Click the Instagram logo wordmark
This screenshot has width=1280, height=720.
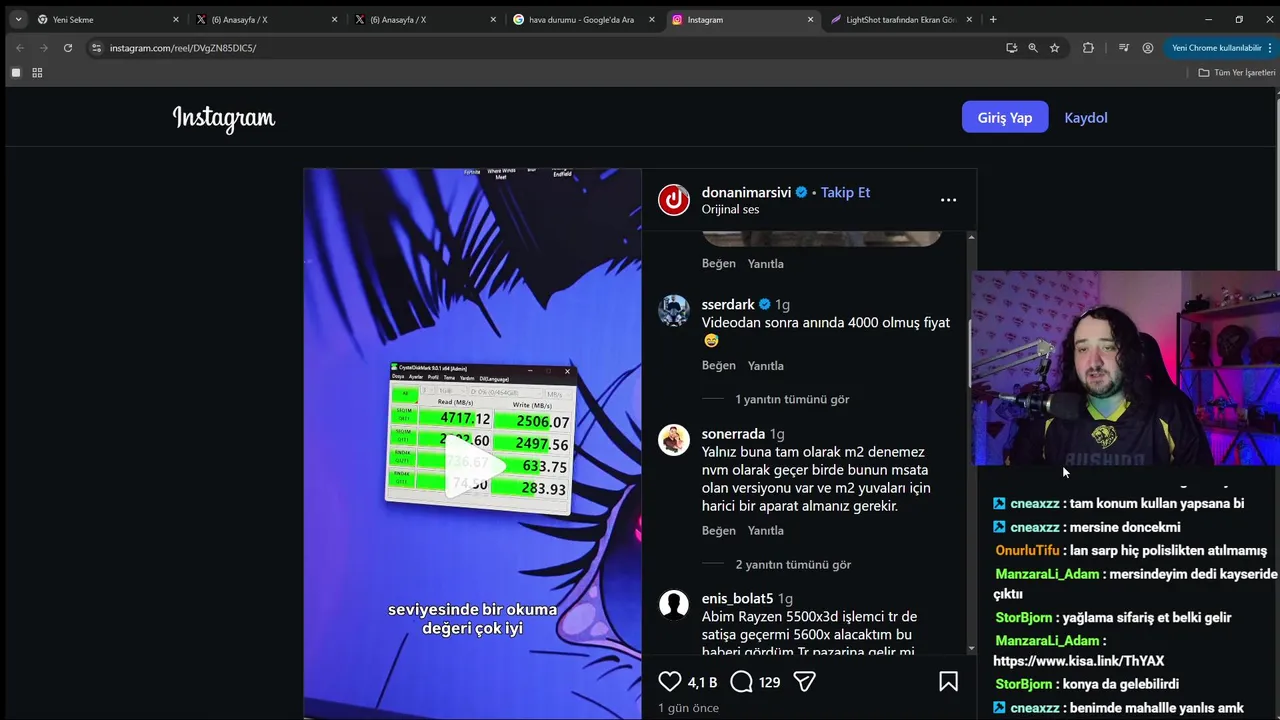pyautogui.click(x=224, y=118)
